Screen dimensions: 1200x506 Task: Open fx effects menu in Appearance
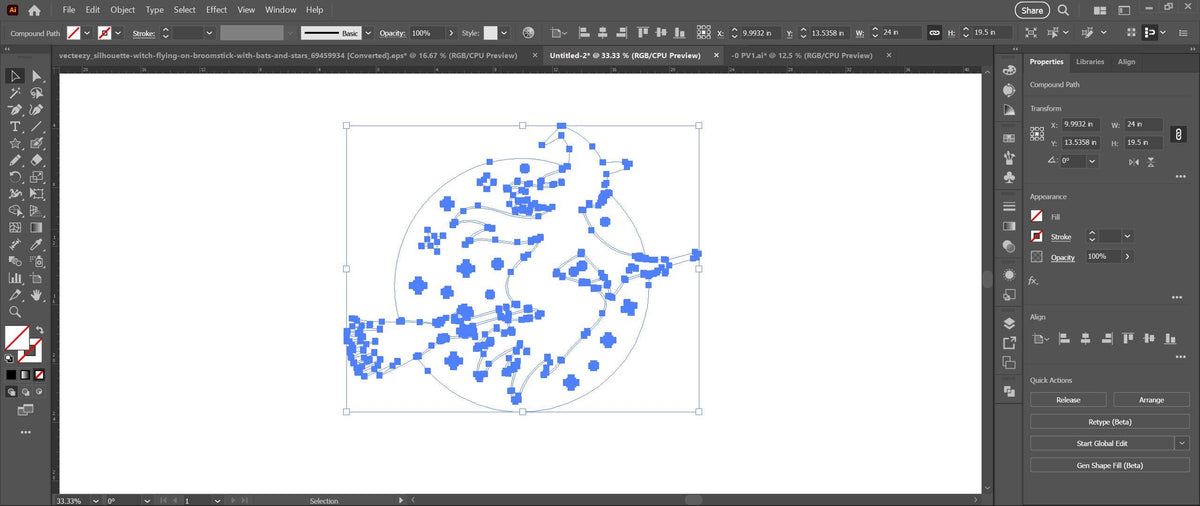(x=1034, y=281)
